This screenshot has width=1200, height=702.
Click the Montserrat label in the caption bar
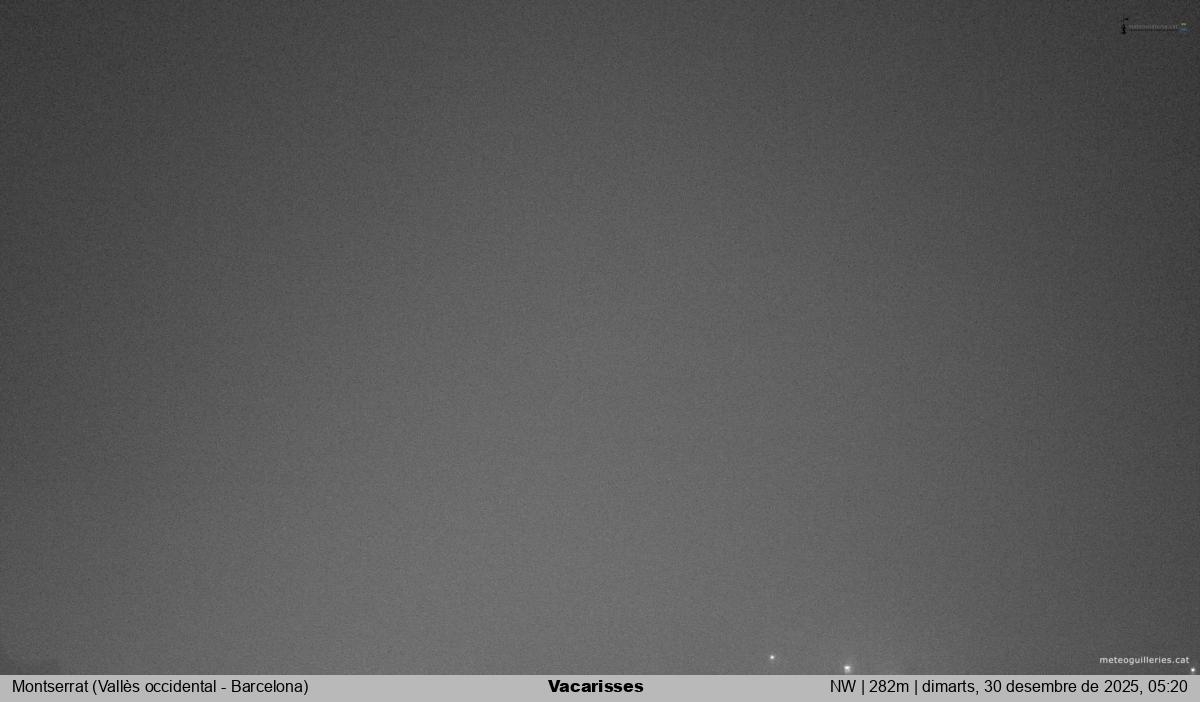(x=49, y=687)
